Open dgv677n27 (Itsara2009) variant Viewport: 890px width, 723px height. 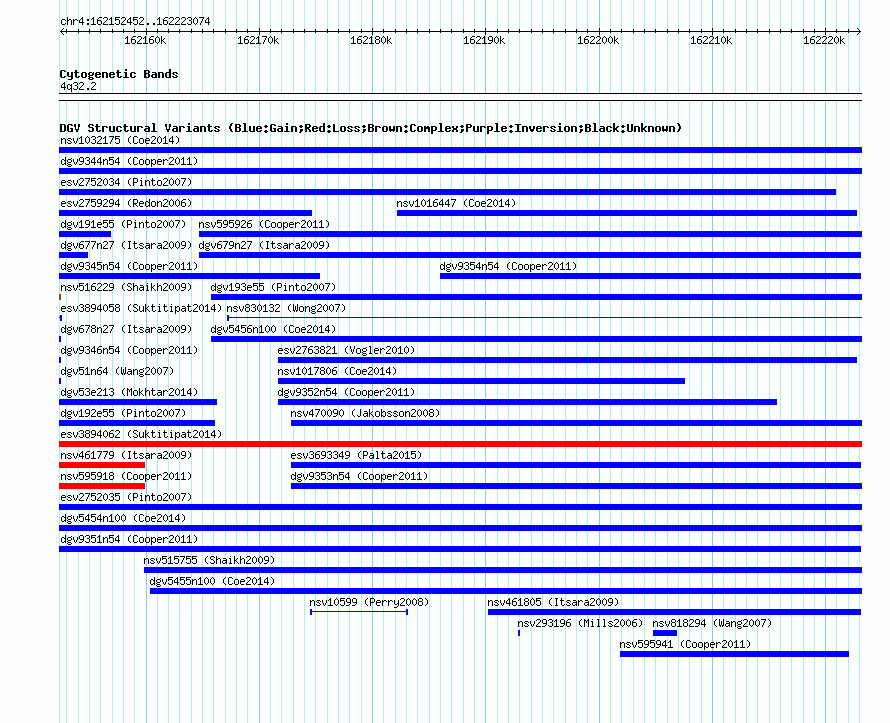[x=126, y=245]
